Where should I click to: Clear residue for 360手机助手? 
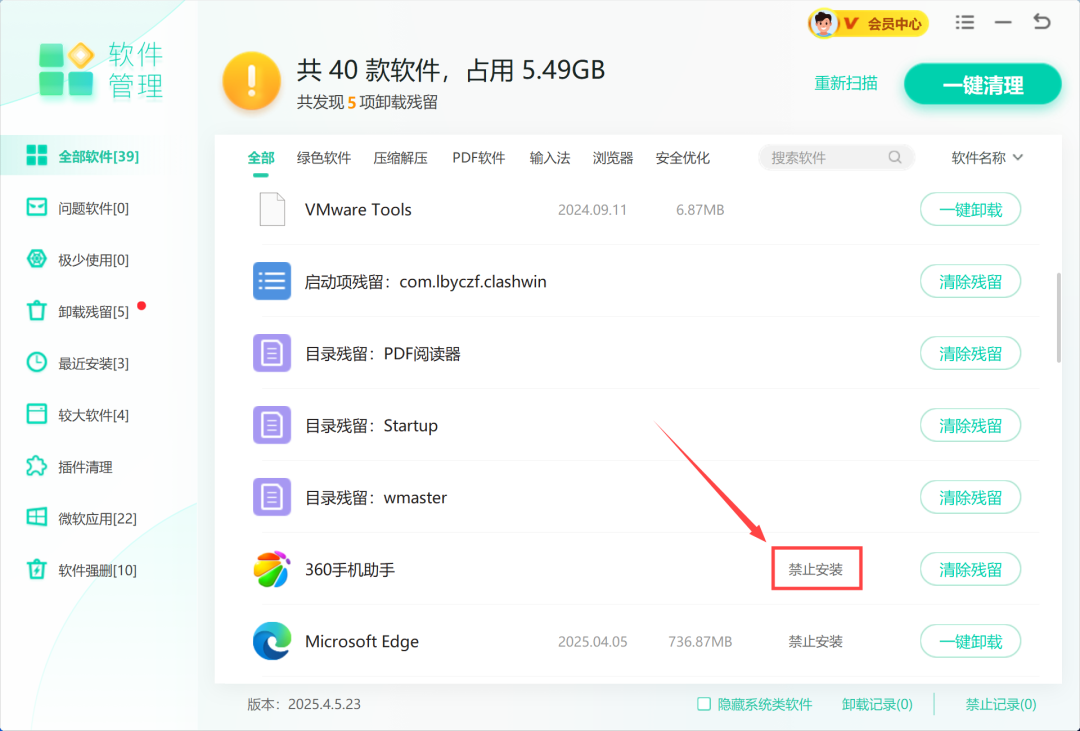click(x=970, y=569)
